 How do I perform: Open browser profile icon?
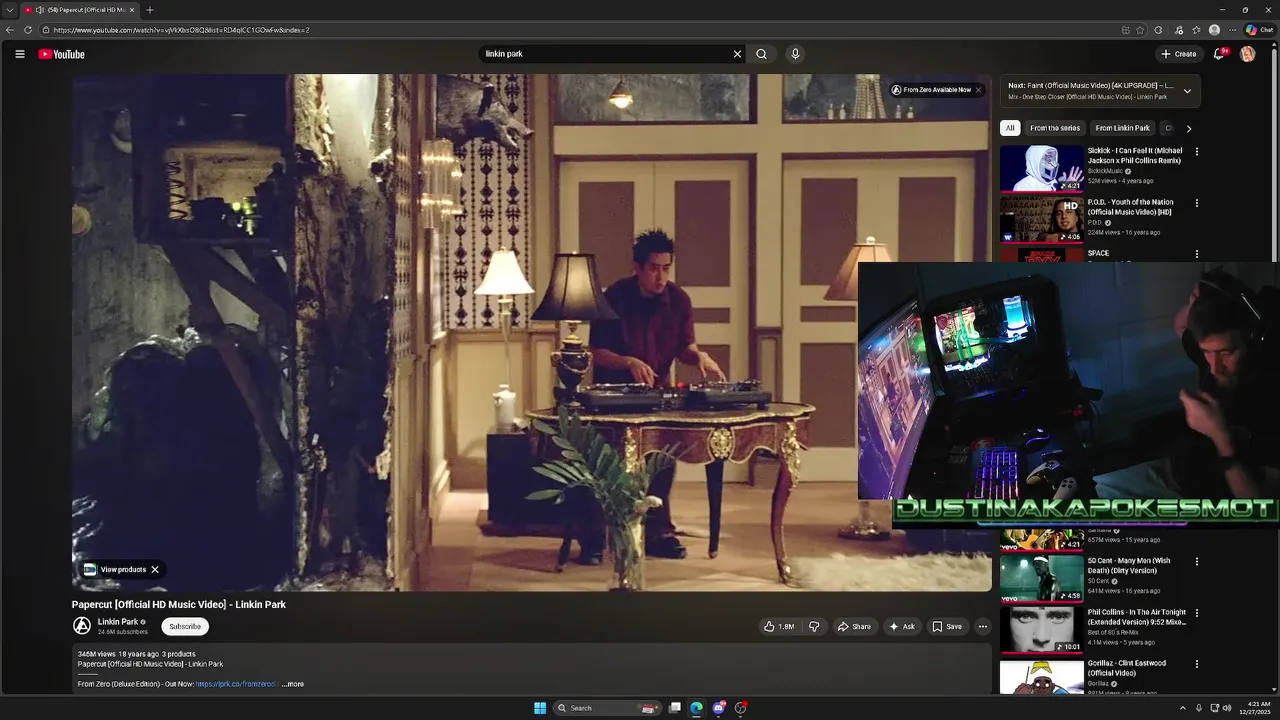coord(1214,30)
